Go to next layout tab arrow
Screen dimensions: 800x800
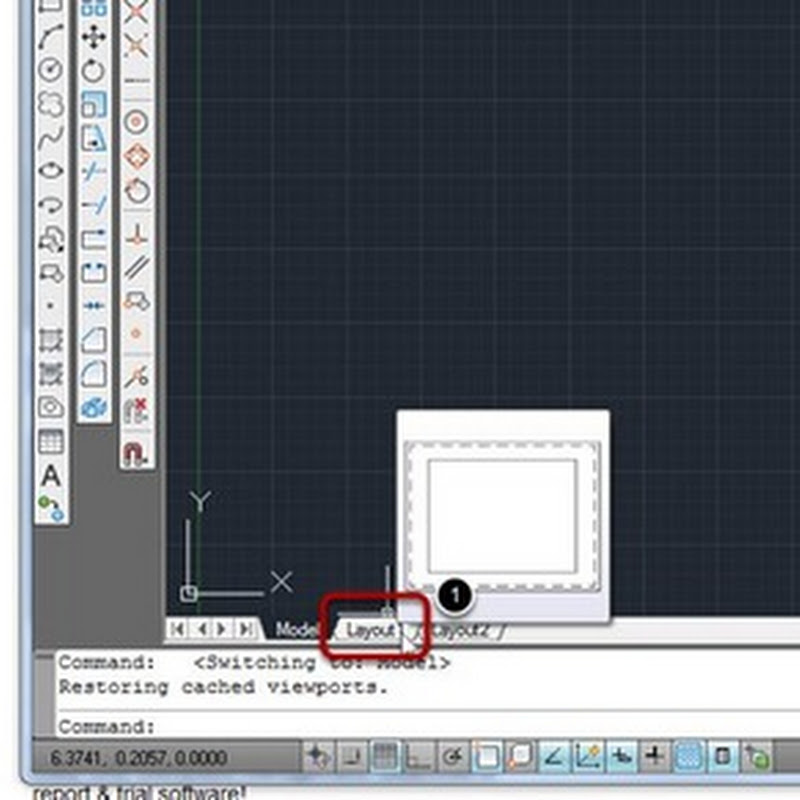pyautogui.click(x=222, y=629)
